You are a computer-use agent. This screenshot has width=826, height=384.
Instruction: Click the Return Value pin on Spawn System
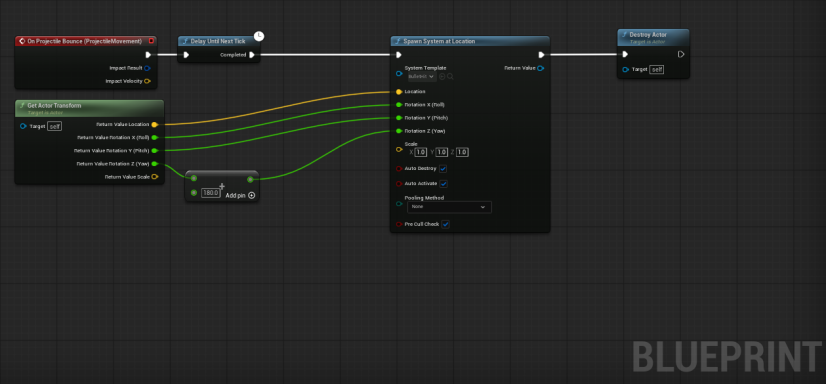[x=541, y=68]
